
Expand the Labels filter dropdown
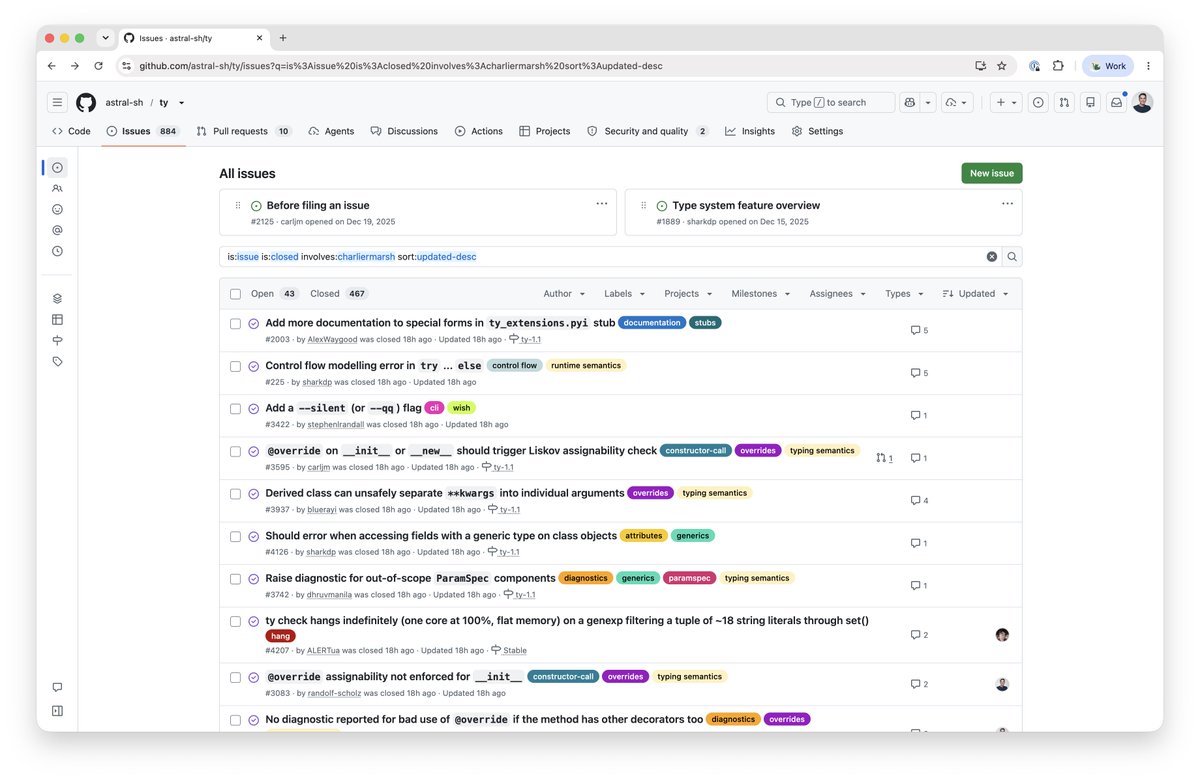(624, 294)
